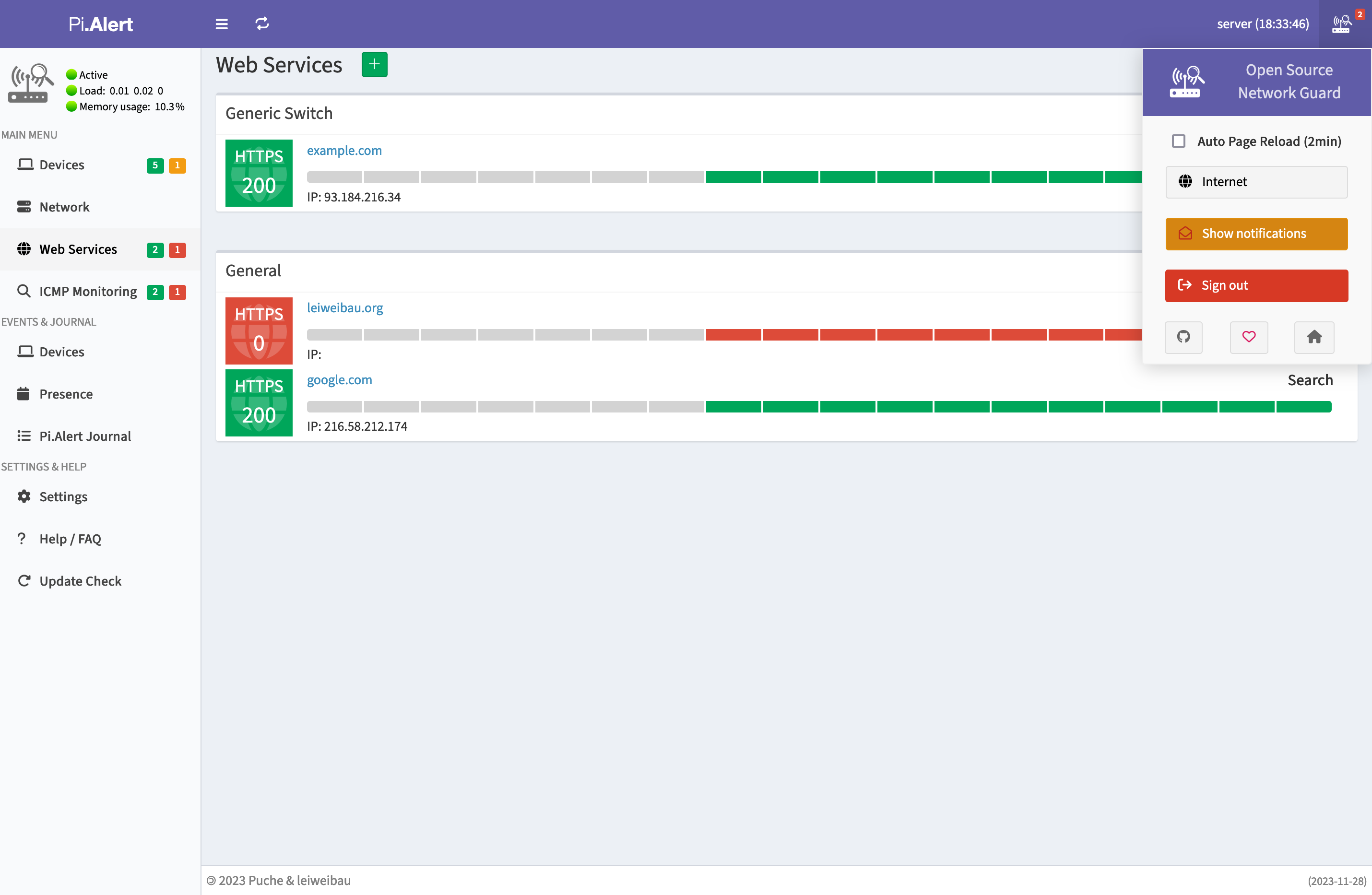This screenshot has width=1372, height=895.
Task: Expand the General section
Action: click(x=253, y=270)
